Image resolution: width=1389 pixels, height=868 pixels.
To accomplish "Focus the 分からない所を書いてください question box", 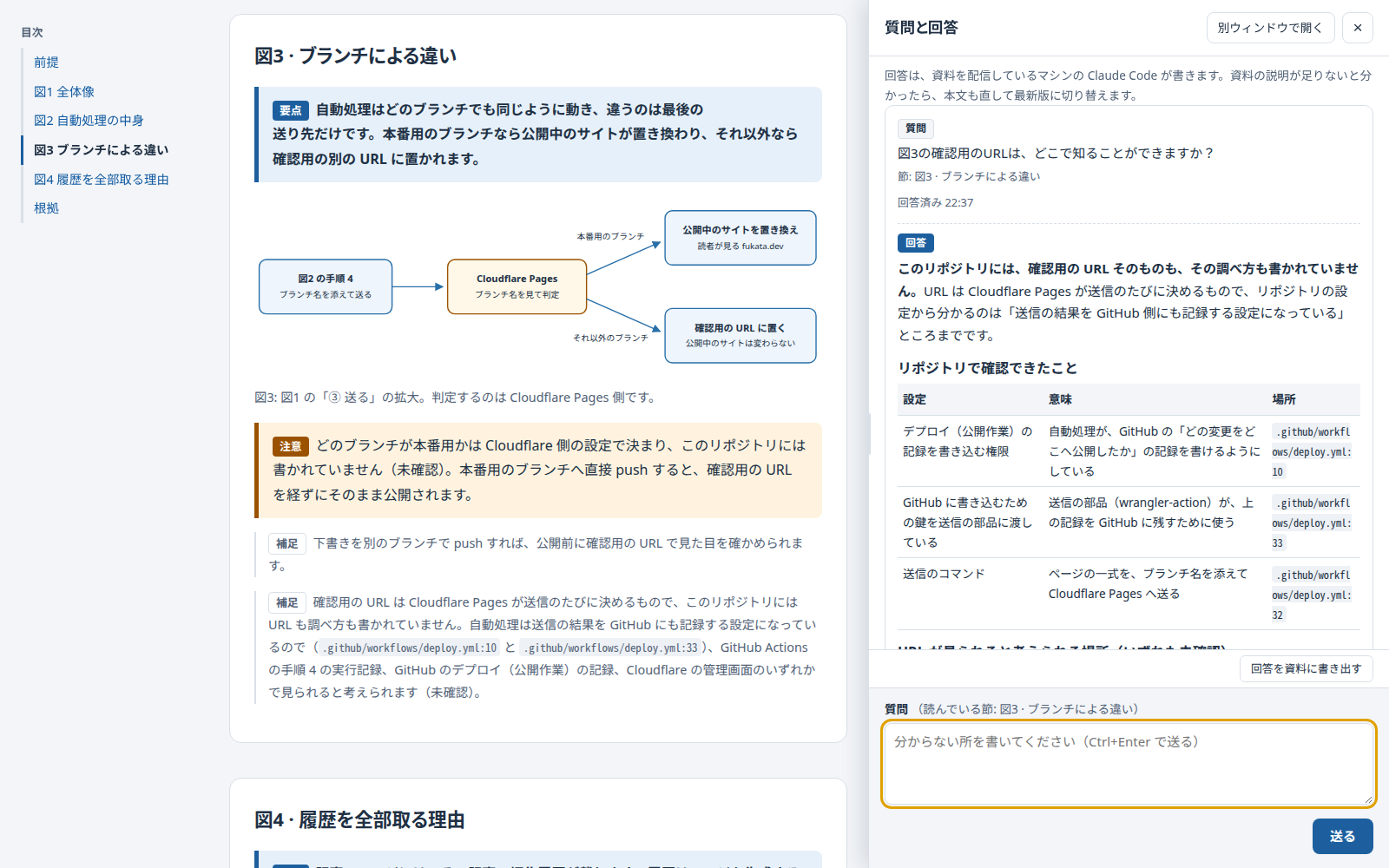I will point(1129,764).
